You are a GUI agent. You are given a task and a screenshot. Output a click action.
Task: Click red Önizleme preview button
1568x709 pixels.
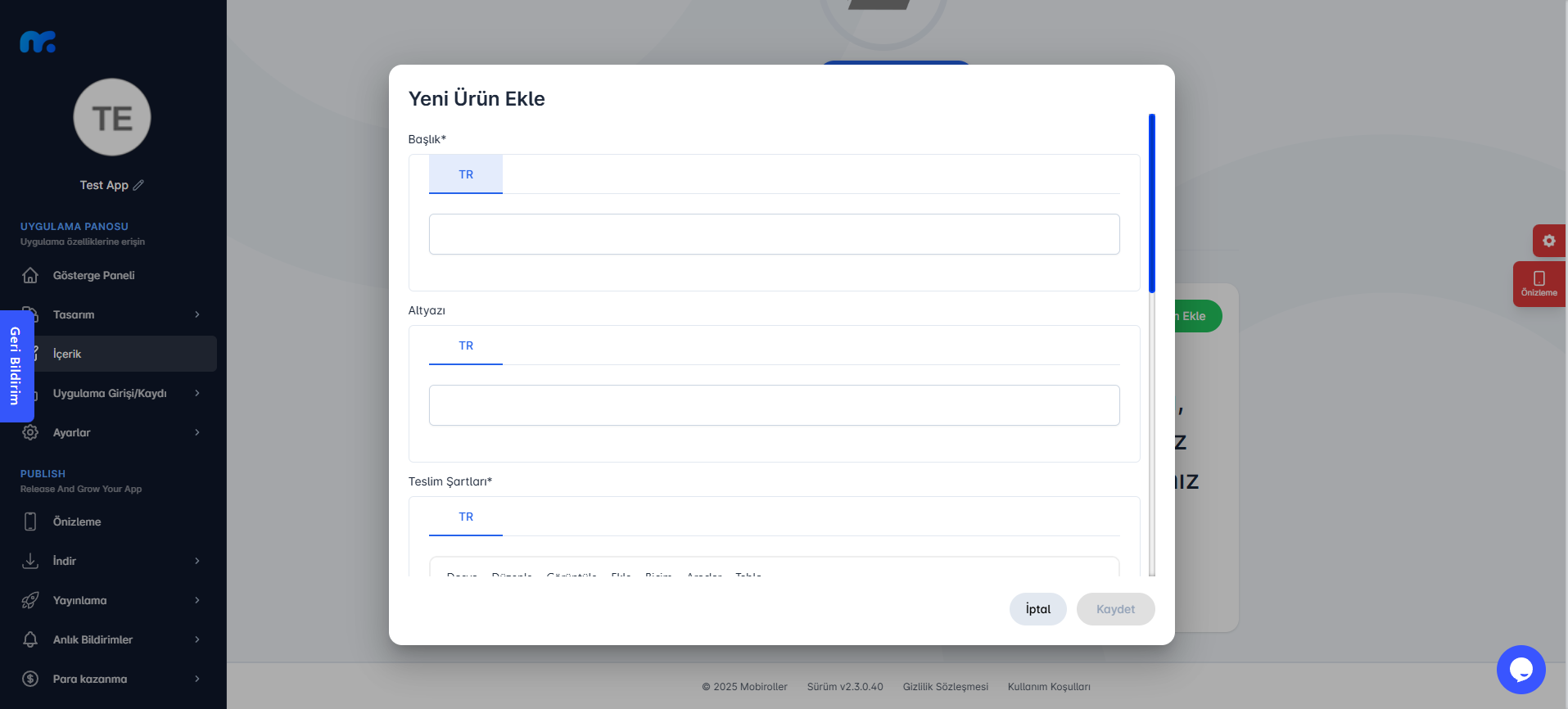pos(1539,284)
